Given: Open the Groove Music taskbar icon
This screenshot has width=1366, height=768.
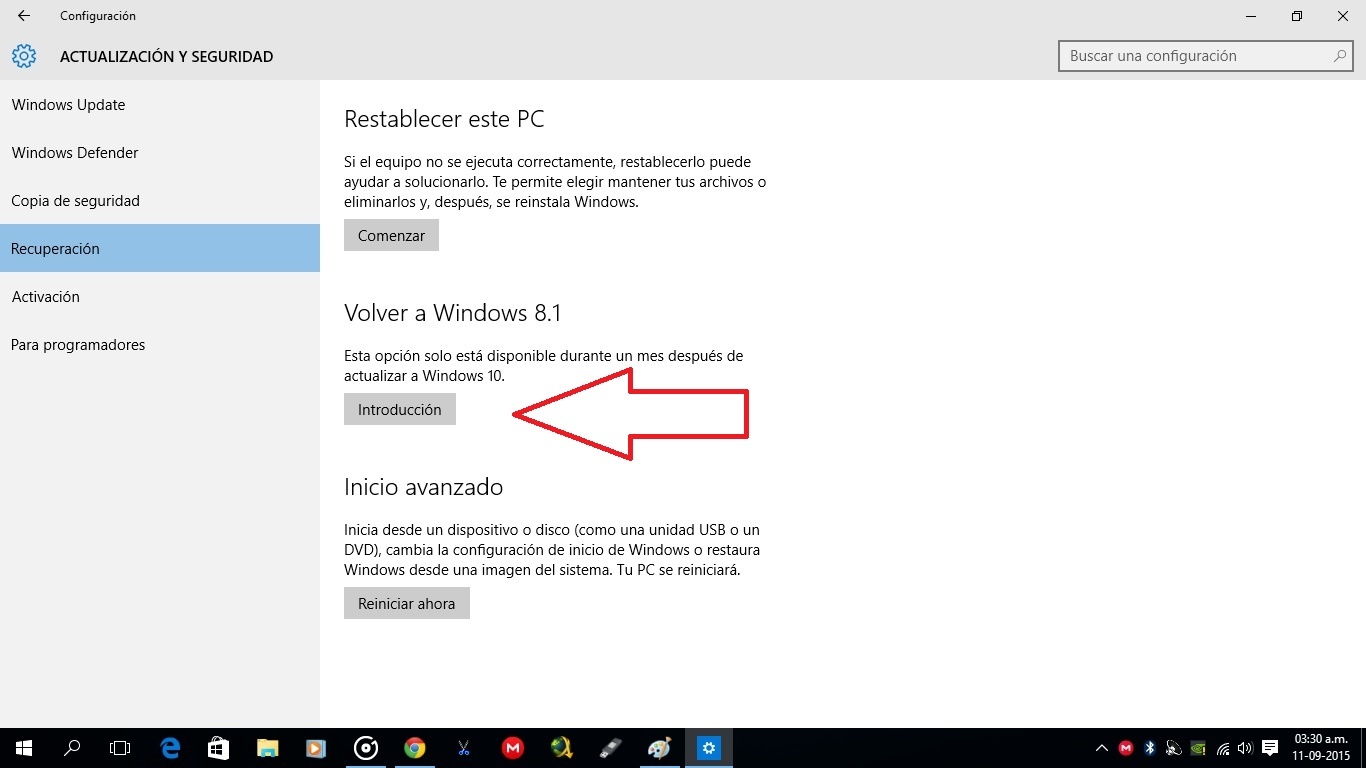Looking at the screenshot, I should pyautogui.click(x=366, y=748).
